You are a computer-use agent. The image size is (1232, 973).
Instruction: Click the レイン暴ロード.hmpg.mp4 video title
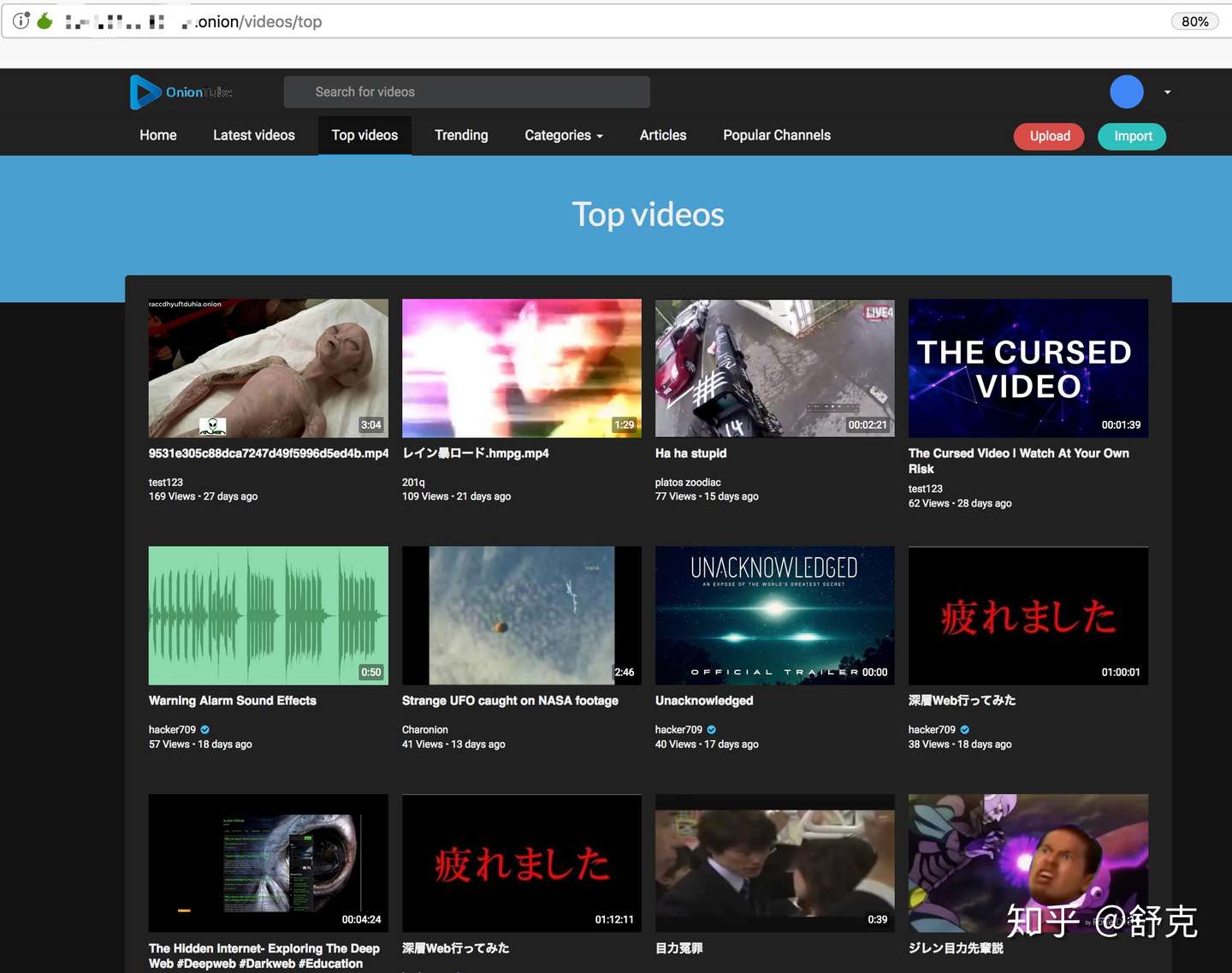coord(476,454)
